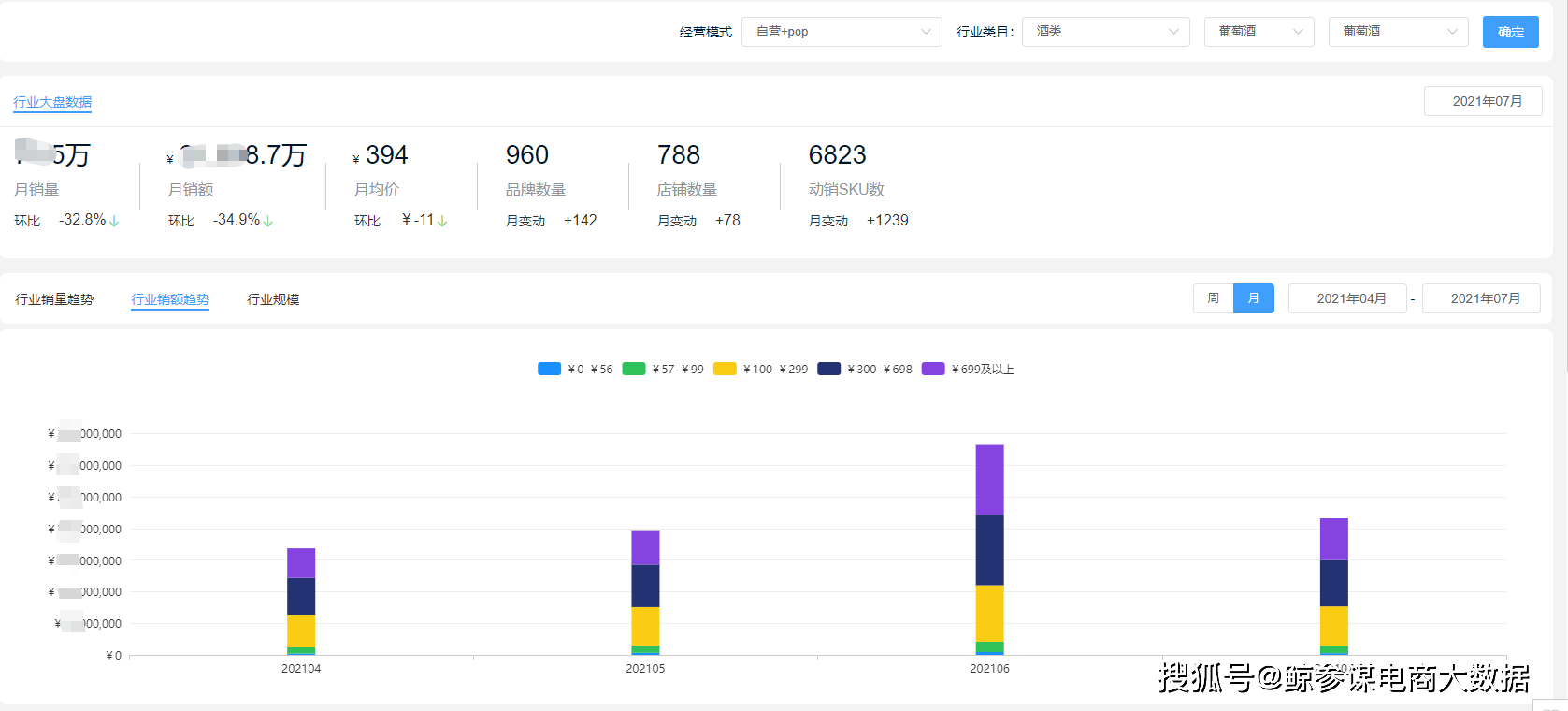Click the yellow segment of the 202105 bar
Screen dimensions: 1568x711
pyautogui.click(x=645, y=626)
